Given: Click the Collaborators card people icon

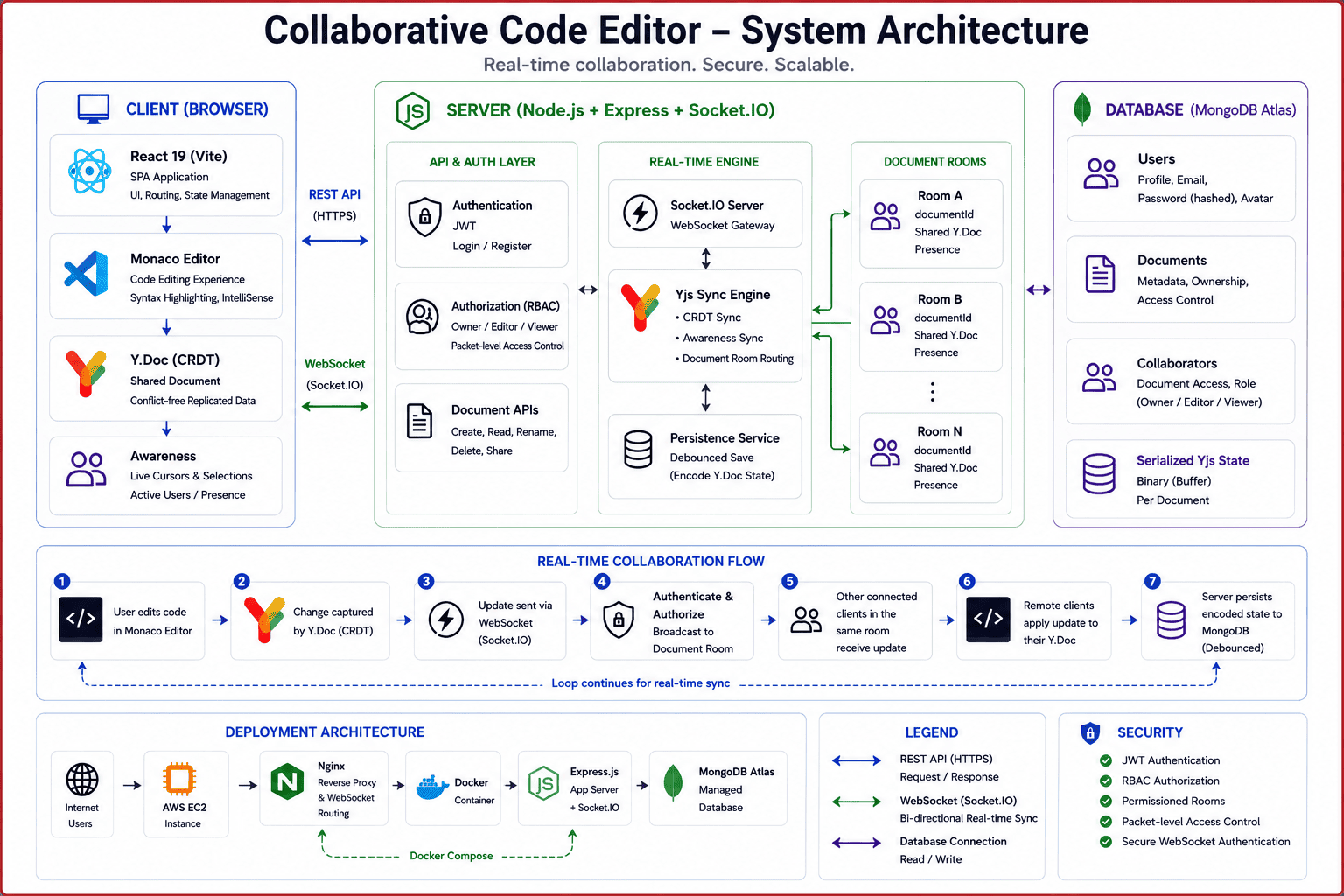Looking at the screenshot, I should [x=1099, y=377].
